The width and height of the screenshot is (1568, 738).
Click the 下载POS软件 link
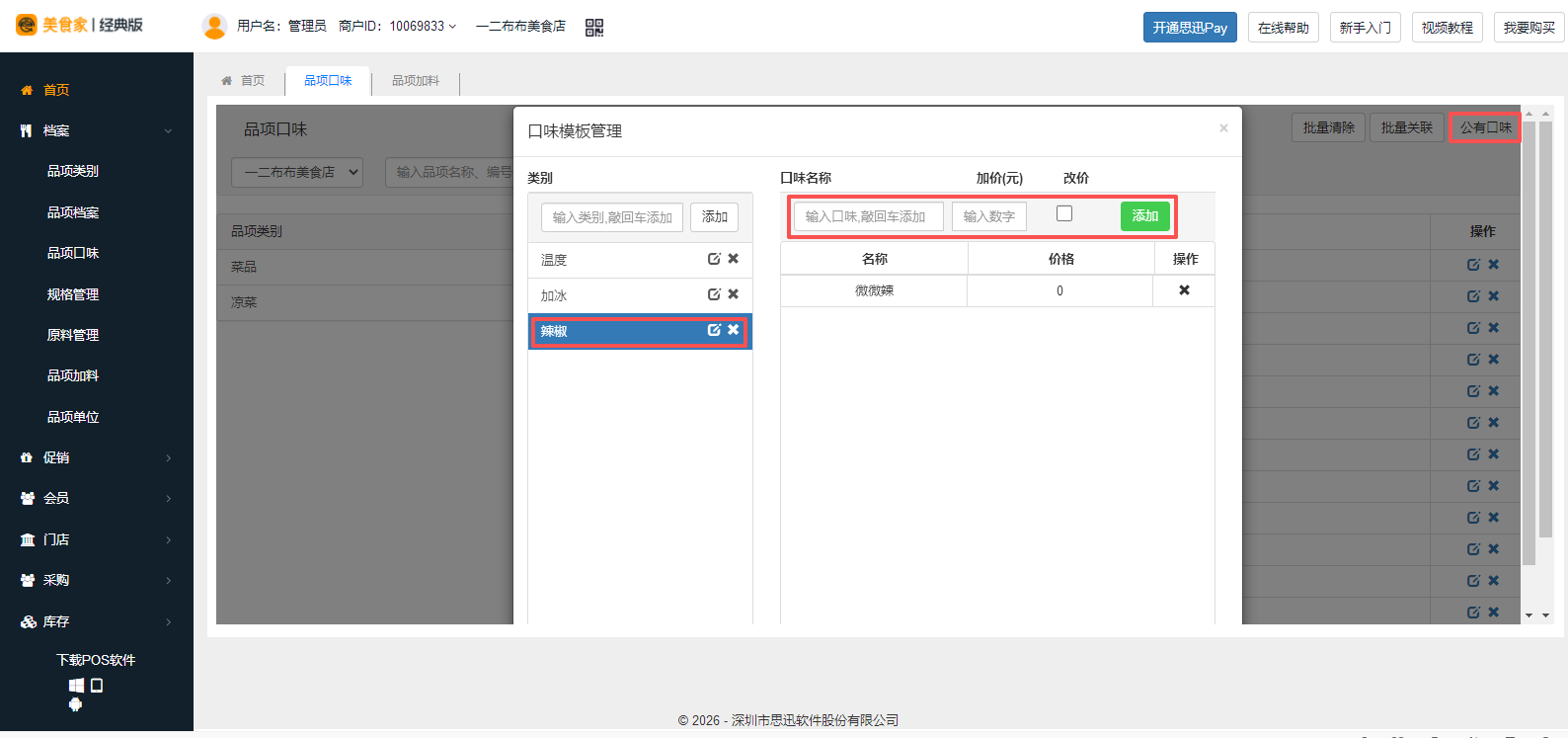[x=96, y=660]
